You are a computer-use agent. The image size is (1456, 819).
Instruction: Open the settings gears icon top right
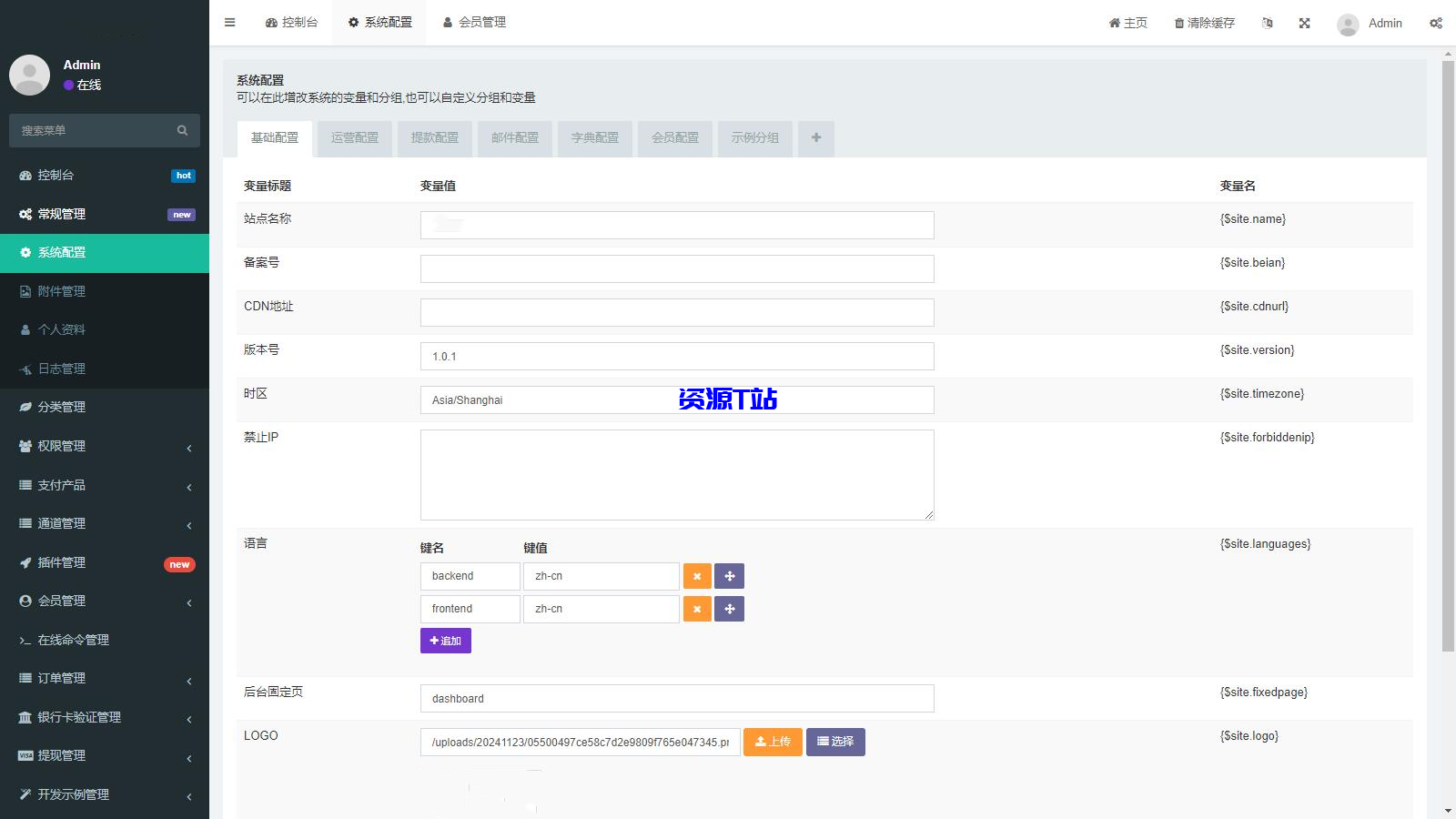click(x=1435, y=23)
